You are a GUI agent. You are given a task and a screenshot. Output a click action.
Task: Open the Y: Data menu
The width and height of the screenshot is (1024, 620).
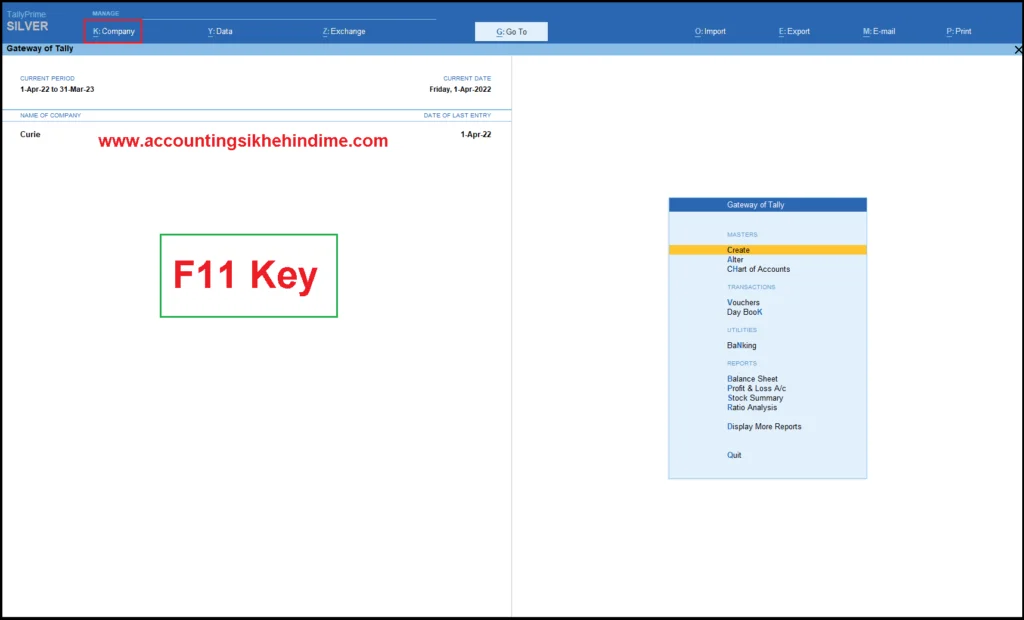point(220,31)
